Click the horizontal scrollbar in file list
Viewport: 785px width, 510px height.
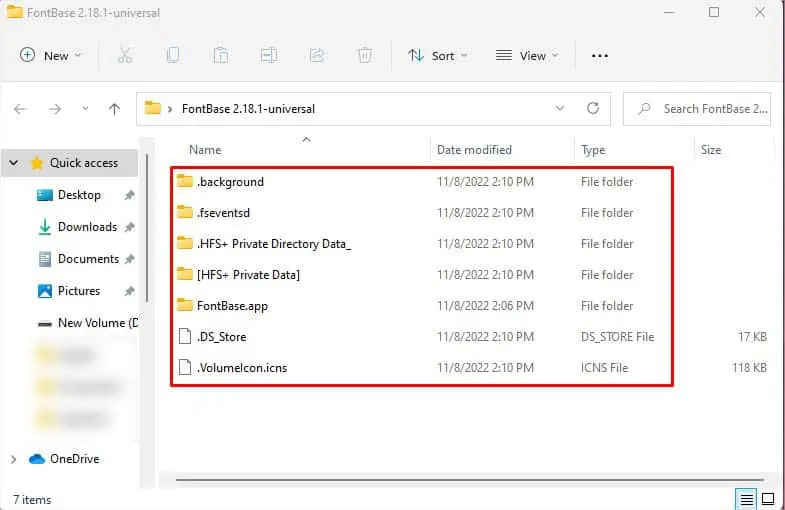(x=470, y=480)
